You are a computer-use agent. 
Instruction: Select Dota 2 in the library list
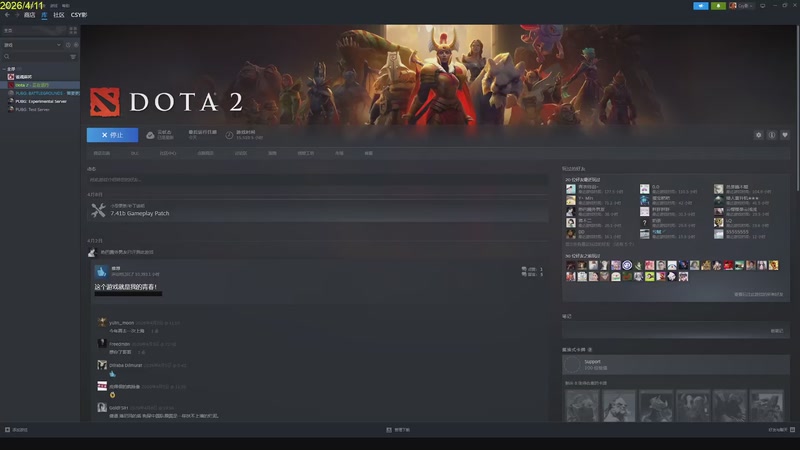click(x=40, y=85)
